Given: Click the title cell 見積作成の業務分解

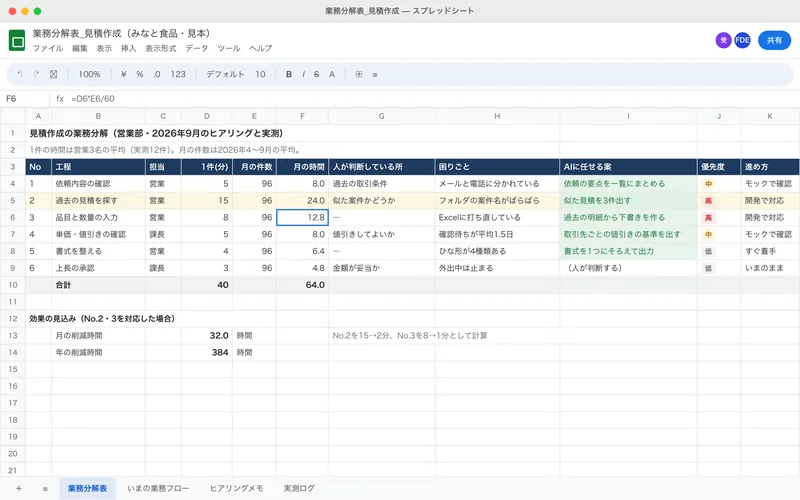Looking at the screenshot, I should click(156, 133).
